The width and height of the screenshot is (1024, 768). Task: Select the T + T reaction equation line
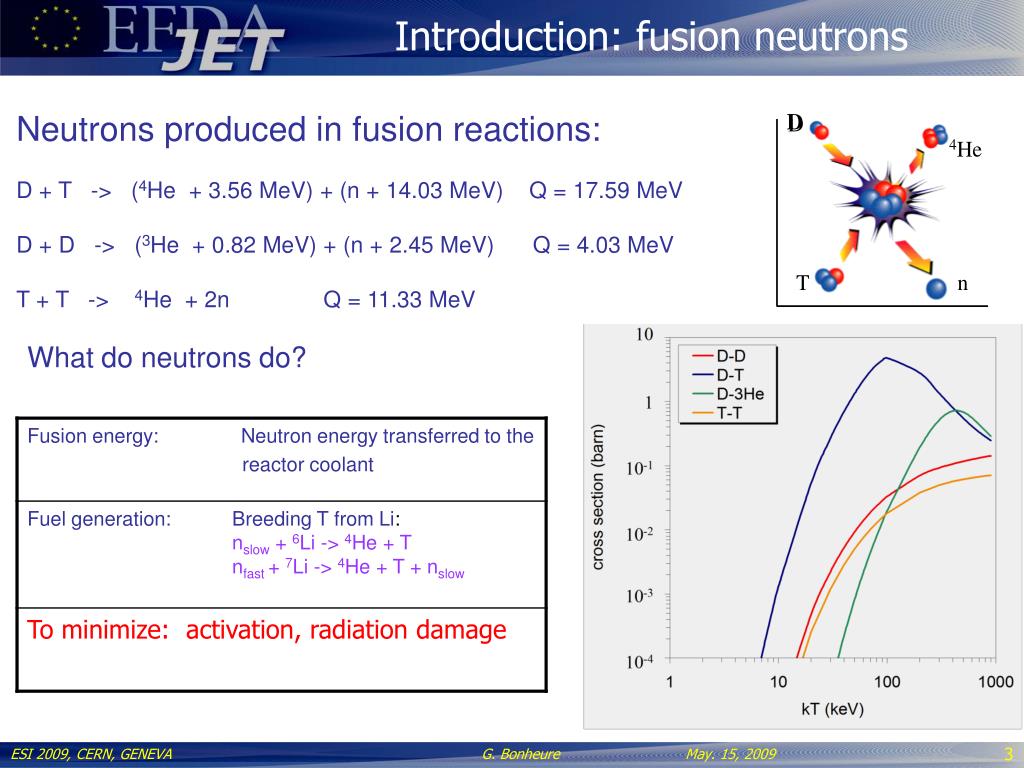246,300
